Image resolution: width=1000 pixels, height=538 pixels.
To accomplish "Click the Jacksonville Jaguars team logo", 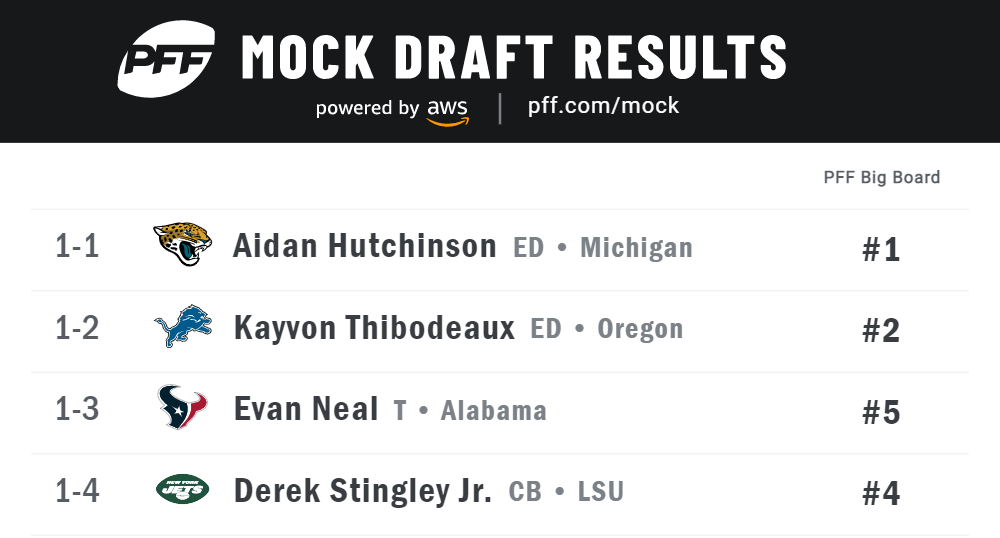I will [182, 244].
